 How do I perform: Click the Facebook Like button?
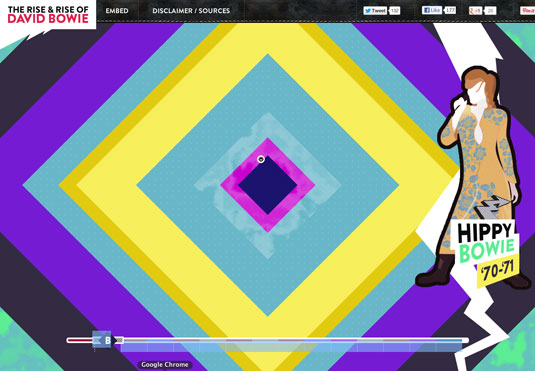coord(432,10)
